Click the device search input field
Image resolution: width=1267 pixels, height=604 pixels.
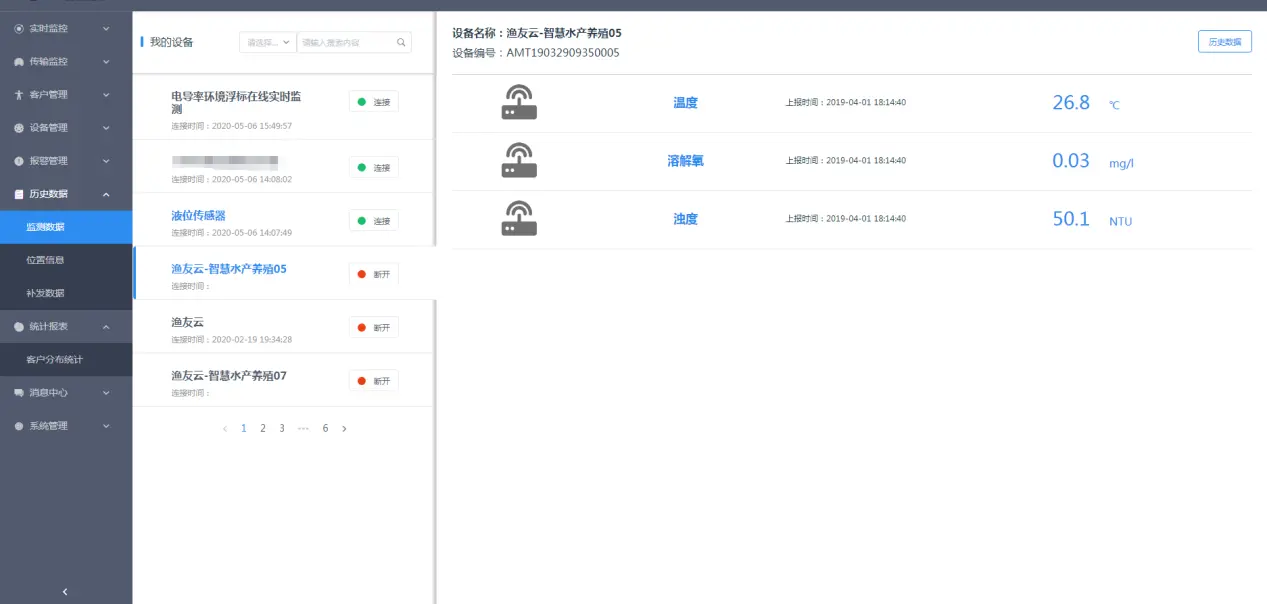346,43
